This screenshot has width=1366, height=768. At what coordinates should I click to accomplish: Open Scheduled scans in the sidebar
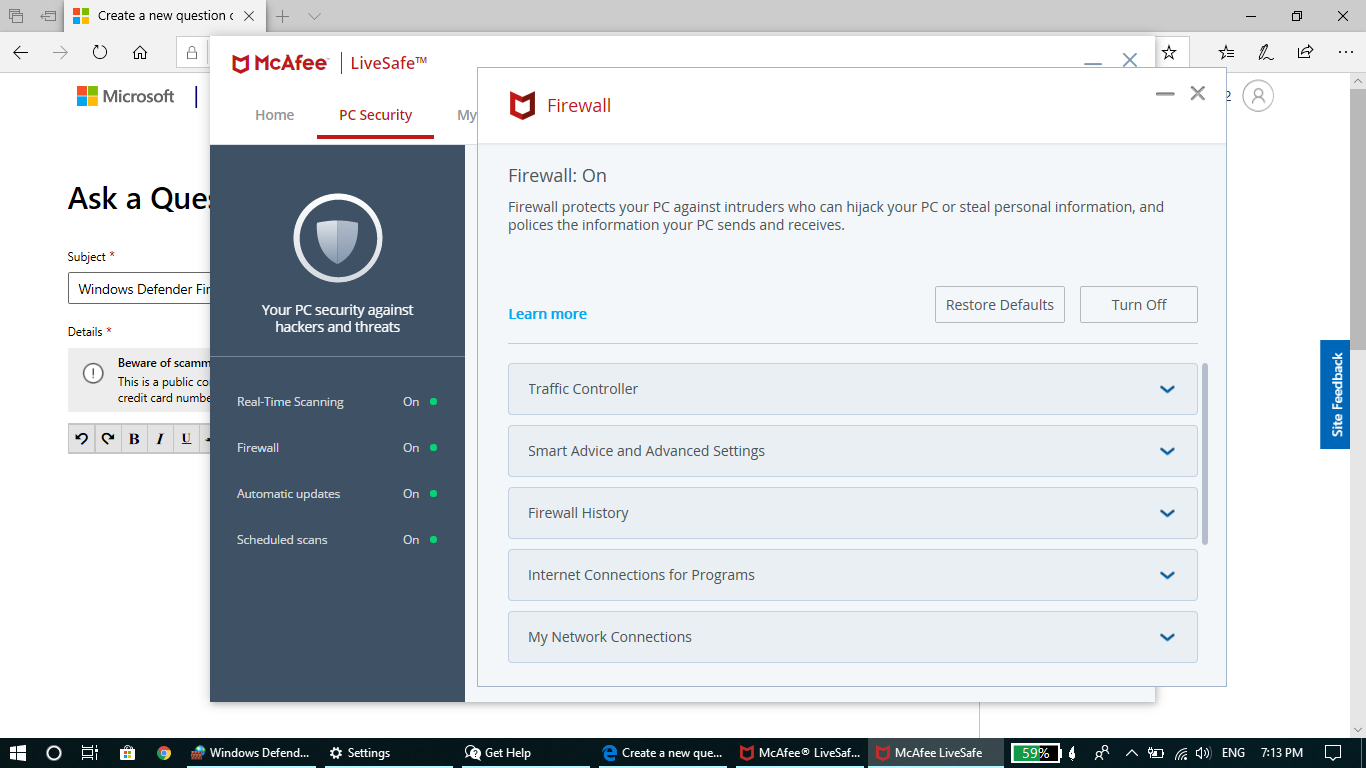click(x=337, y=540)
